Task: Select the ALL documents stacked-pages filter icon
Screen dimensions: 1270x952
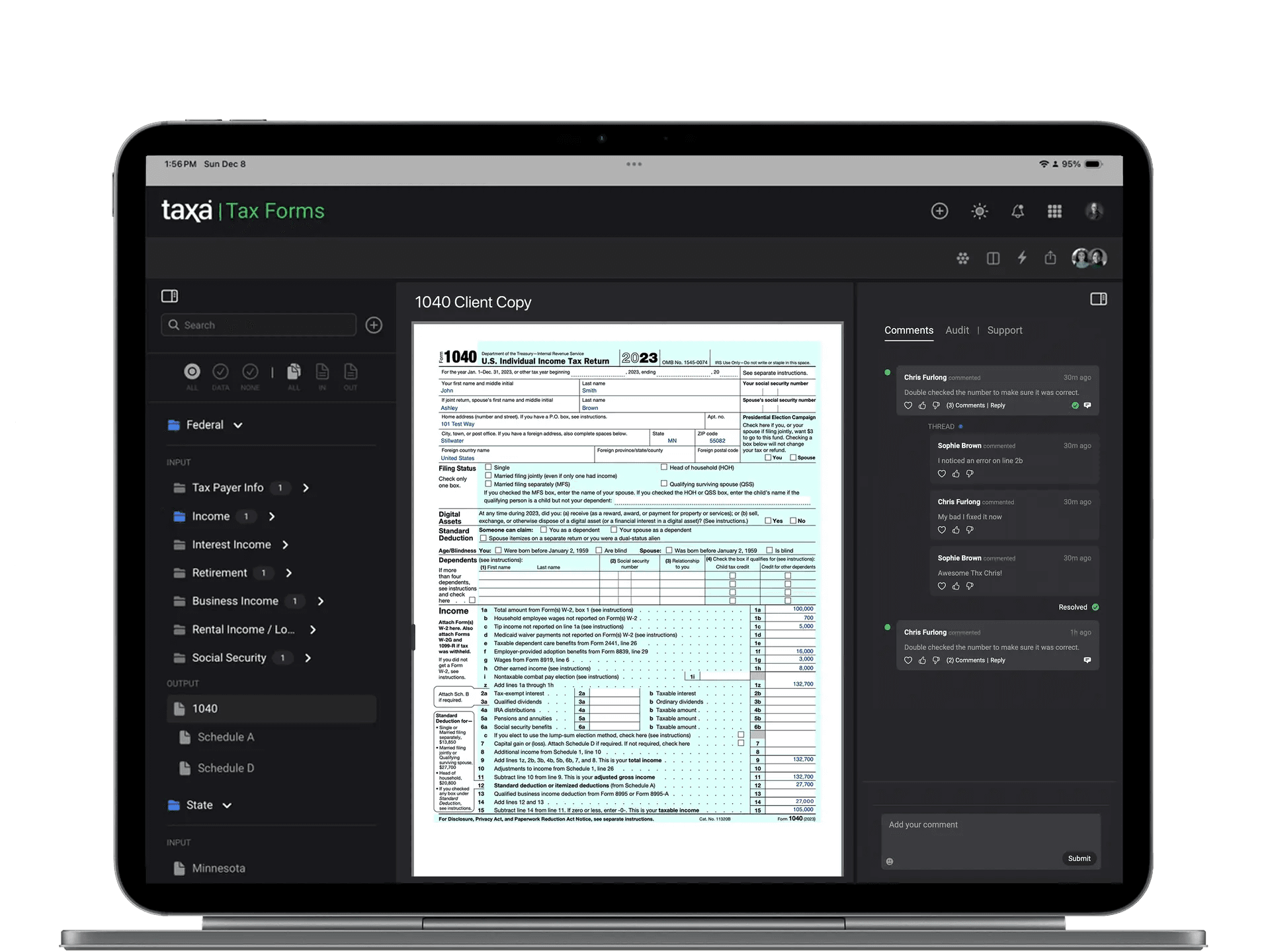Action: coord(294,372)
